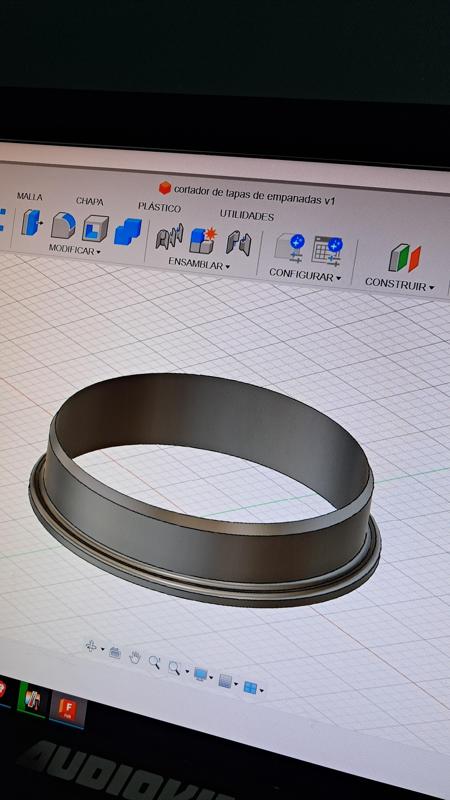Image resolution: width=450 pixels, height=800 pixels.
Task: Switch to the CHAPA tab
Action: 90,201
